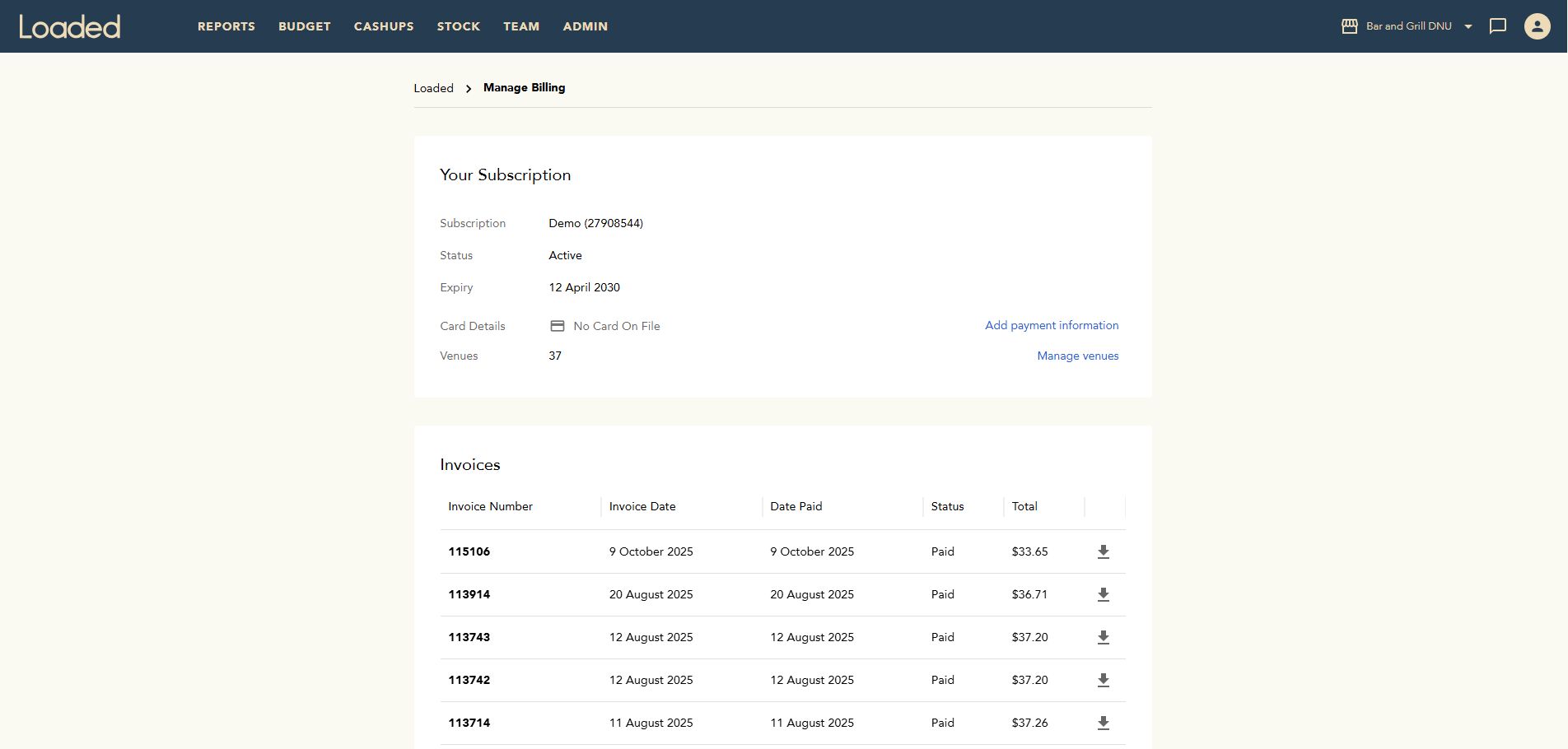Viewport: 1568px width, 749px height.
Task: Open the Stock menu
Action: click(x=459, y=26)
